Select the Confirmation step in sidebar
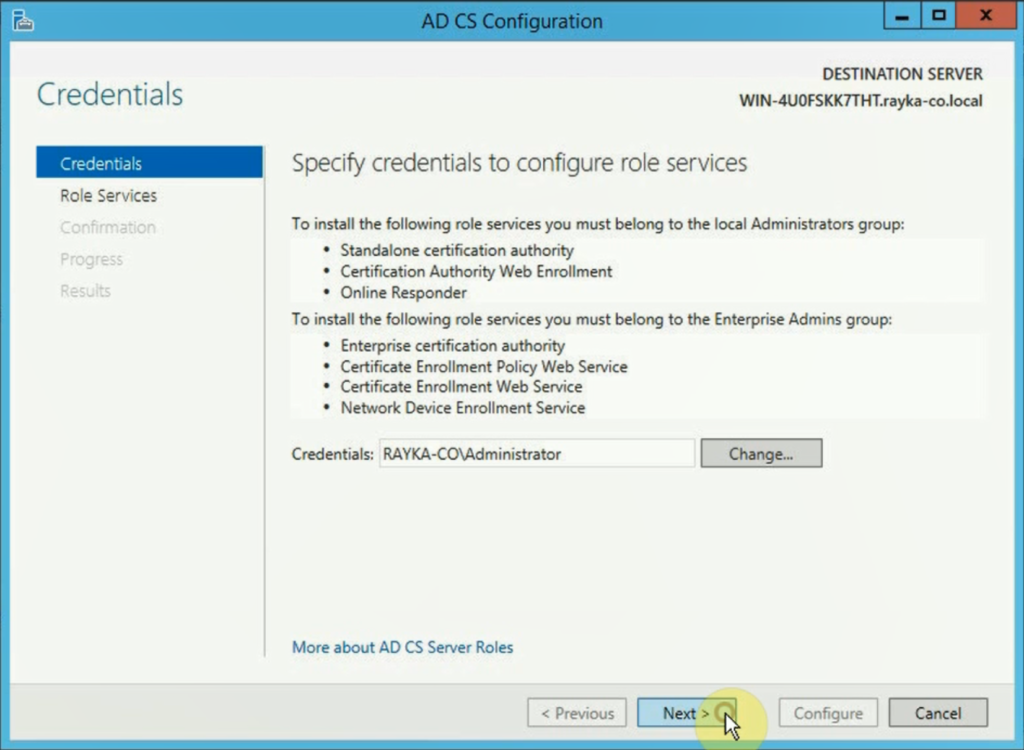1024x750 pixels. tap(108, 227)
